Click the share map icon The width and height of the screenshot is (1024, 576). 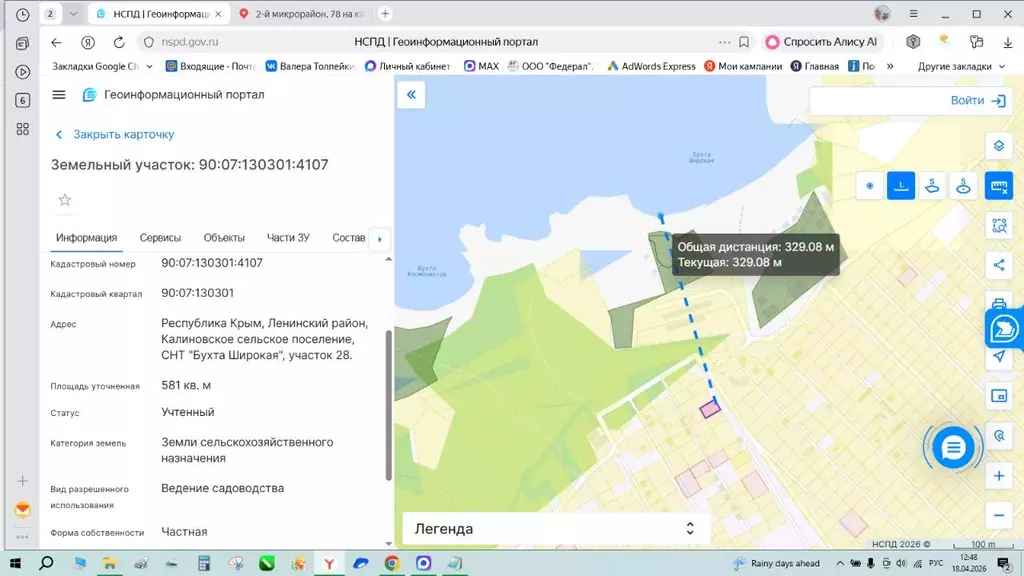click(x=998, y=265)
